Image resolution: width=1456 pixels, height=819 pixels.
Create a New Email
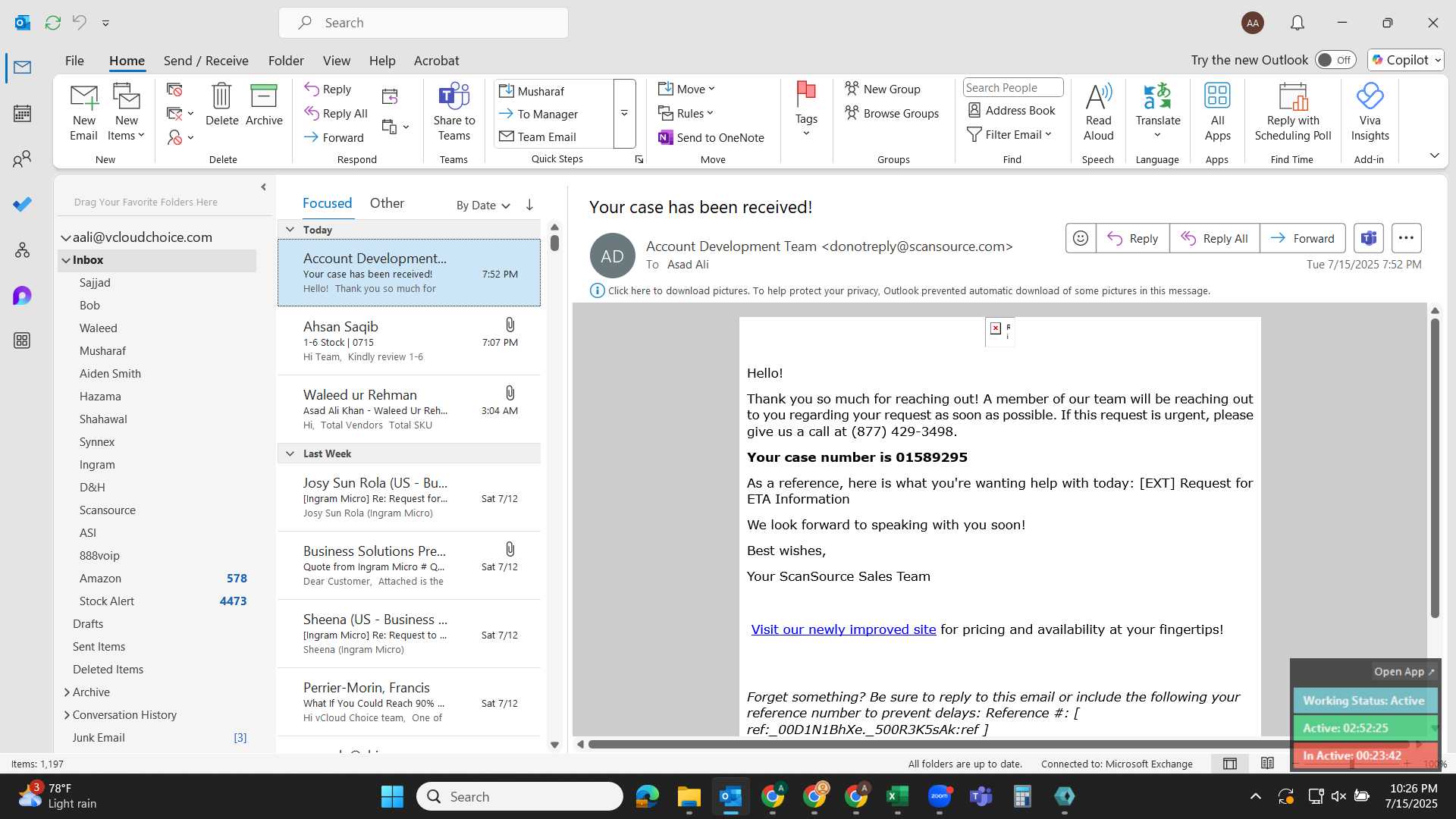(83, 113)
